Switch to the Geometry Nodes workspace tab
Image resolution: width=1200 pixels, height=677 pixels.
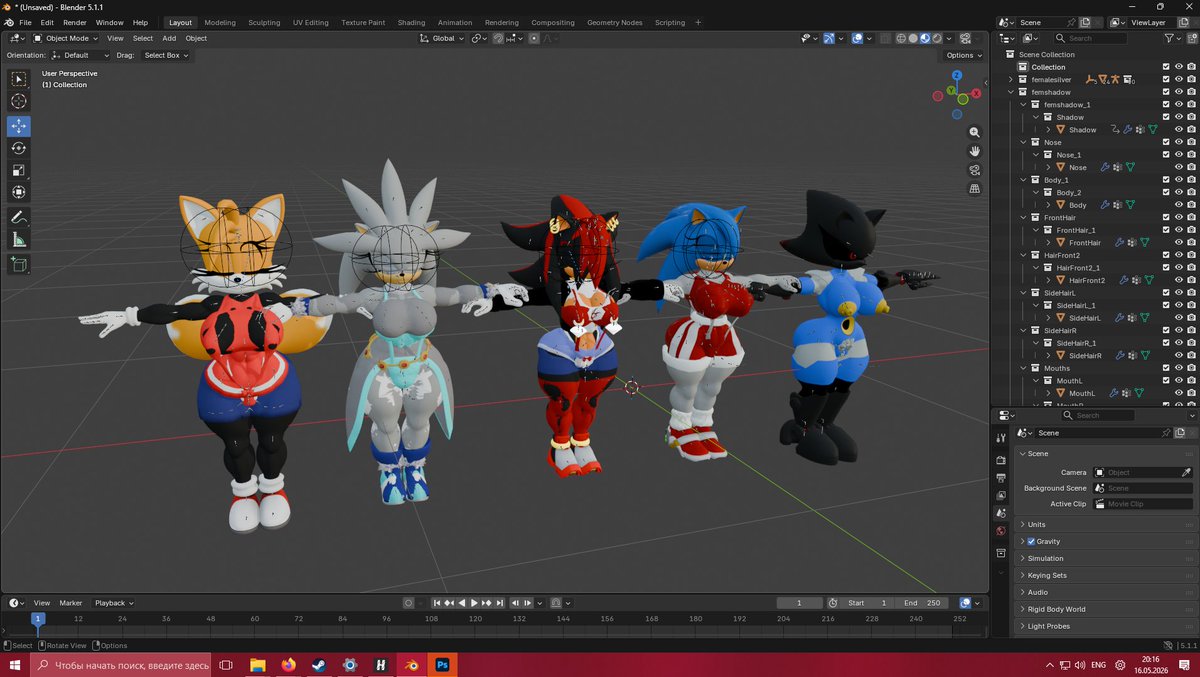click(x=615, y=22)
